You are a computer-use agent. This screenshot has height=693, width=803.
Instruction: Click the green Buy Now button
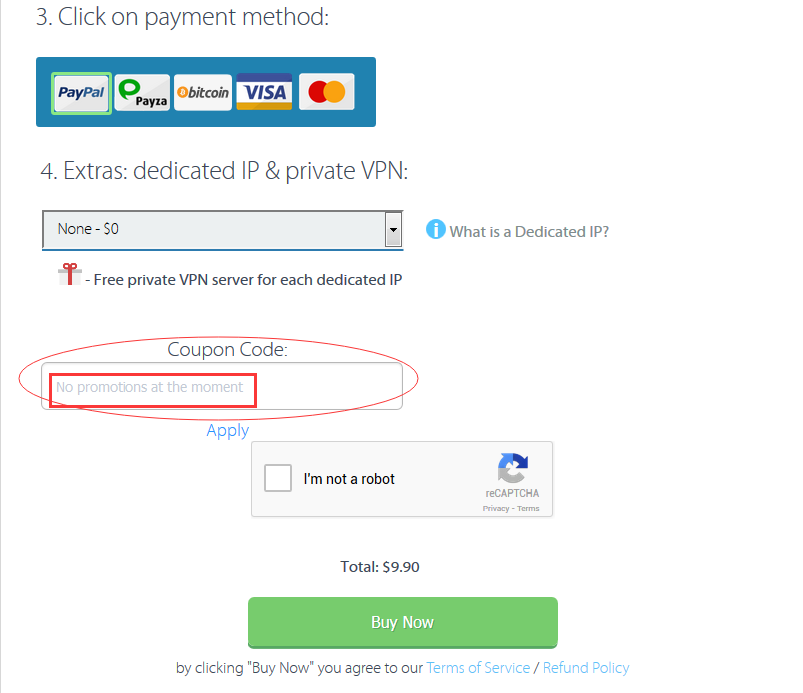coord(403,622)
